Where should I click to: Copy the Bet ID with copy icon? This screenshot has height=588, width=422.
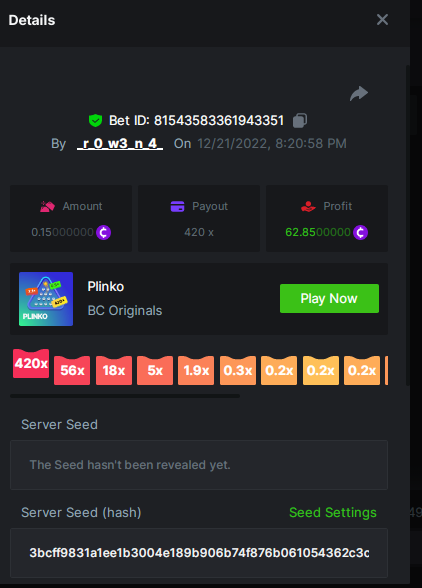click(x=300, y=121)
